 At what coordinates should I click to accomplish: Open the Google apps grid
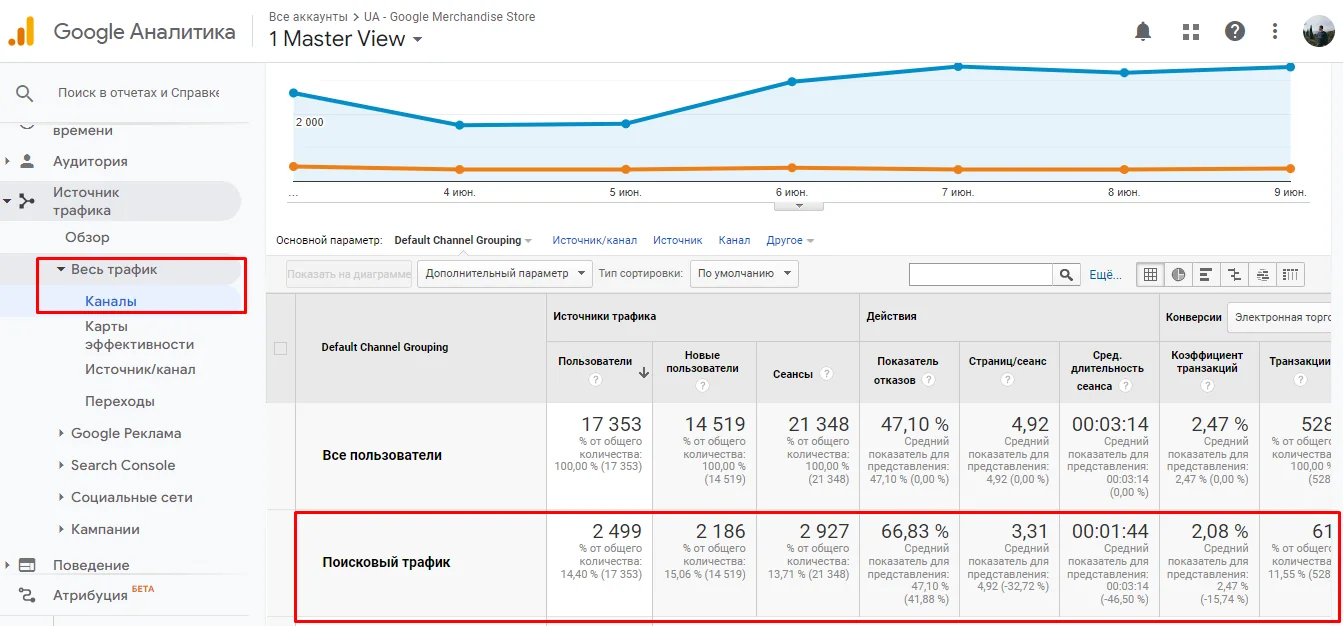1190,31
